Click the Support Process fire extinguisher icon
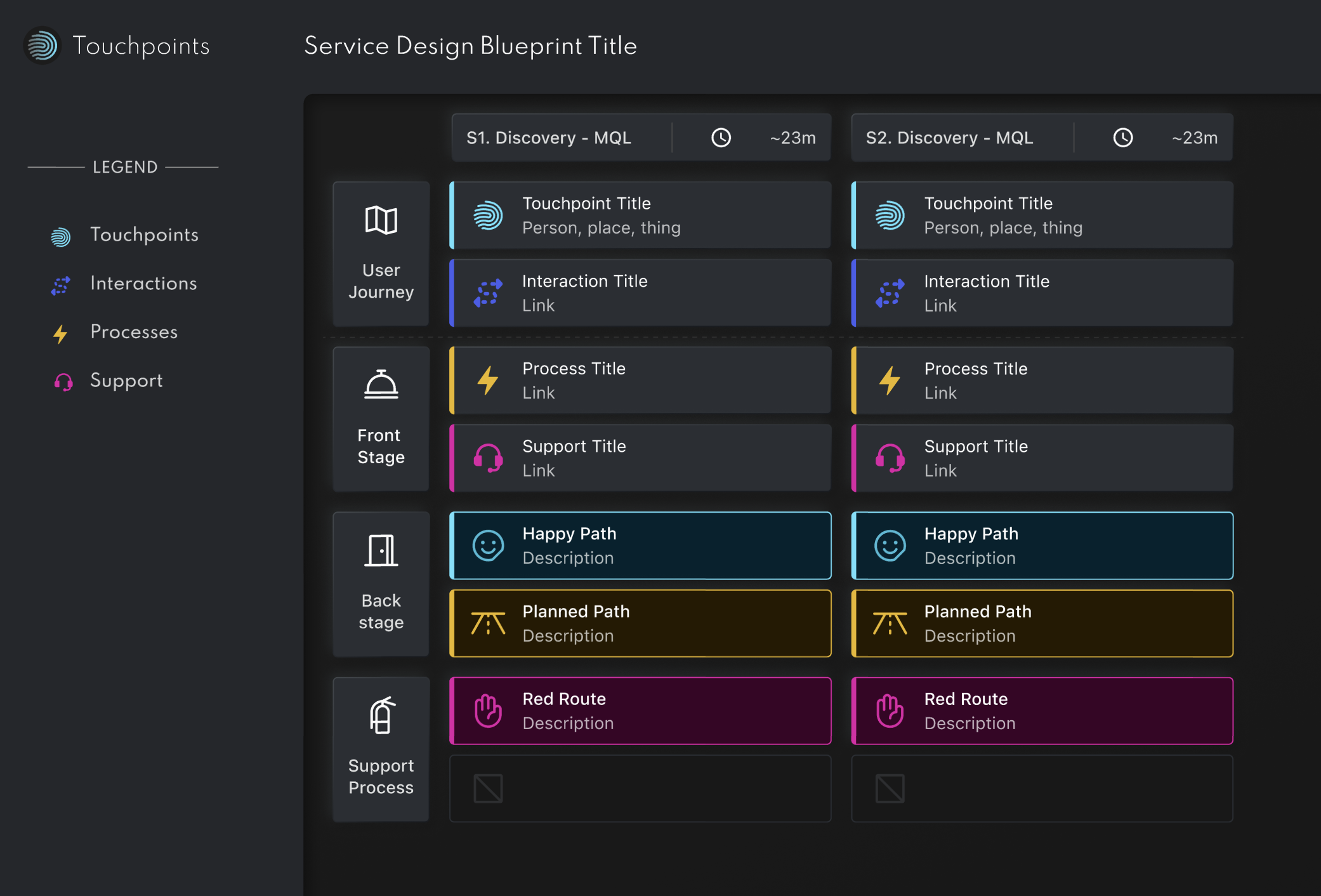1321x896 pixels. (382, 715)
